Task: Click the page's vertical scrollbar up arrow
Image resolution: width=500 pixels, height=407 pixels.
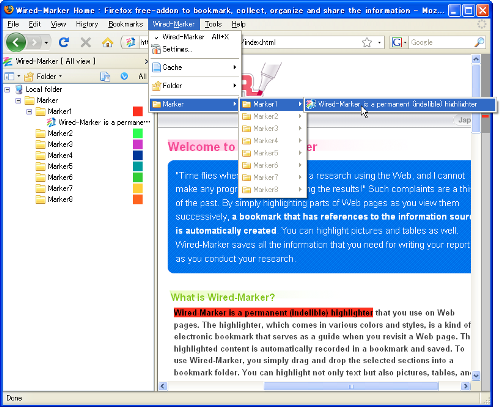Action: click(x=476, y=59)
